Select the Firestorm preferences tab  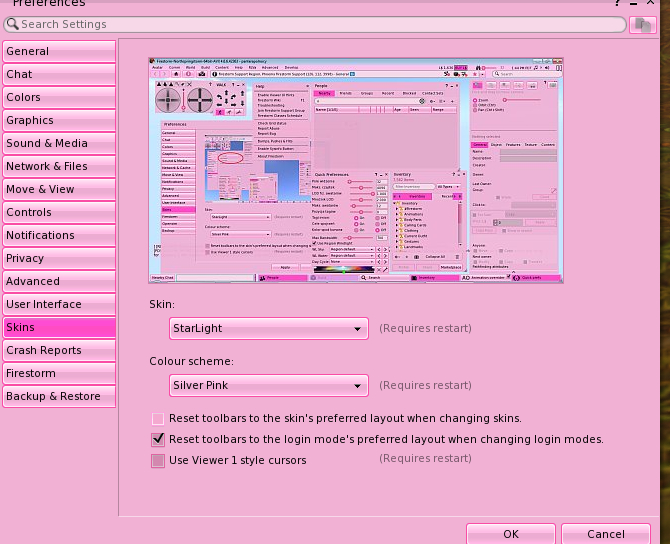tap(58, 373)
